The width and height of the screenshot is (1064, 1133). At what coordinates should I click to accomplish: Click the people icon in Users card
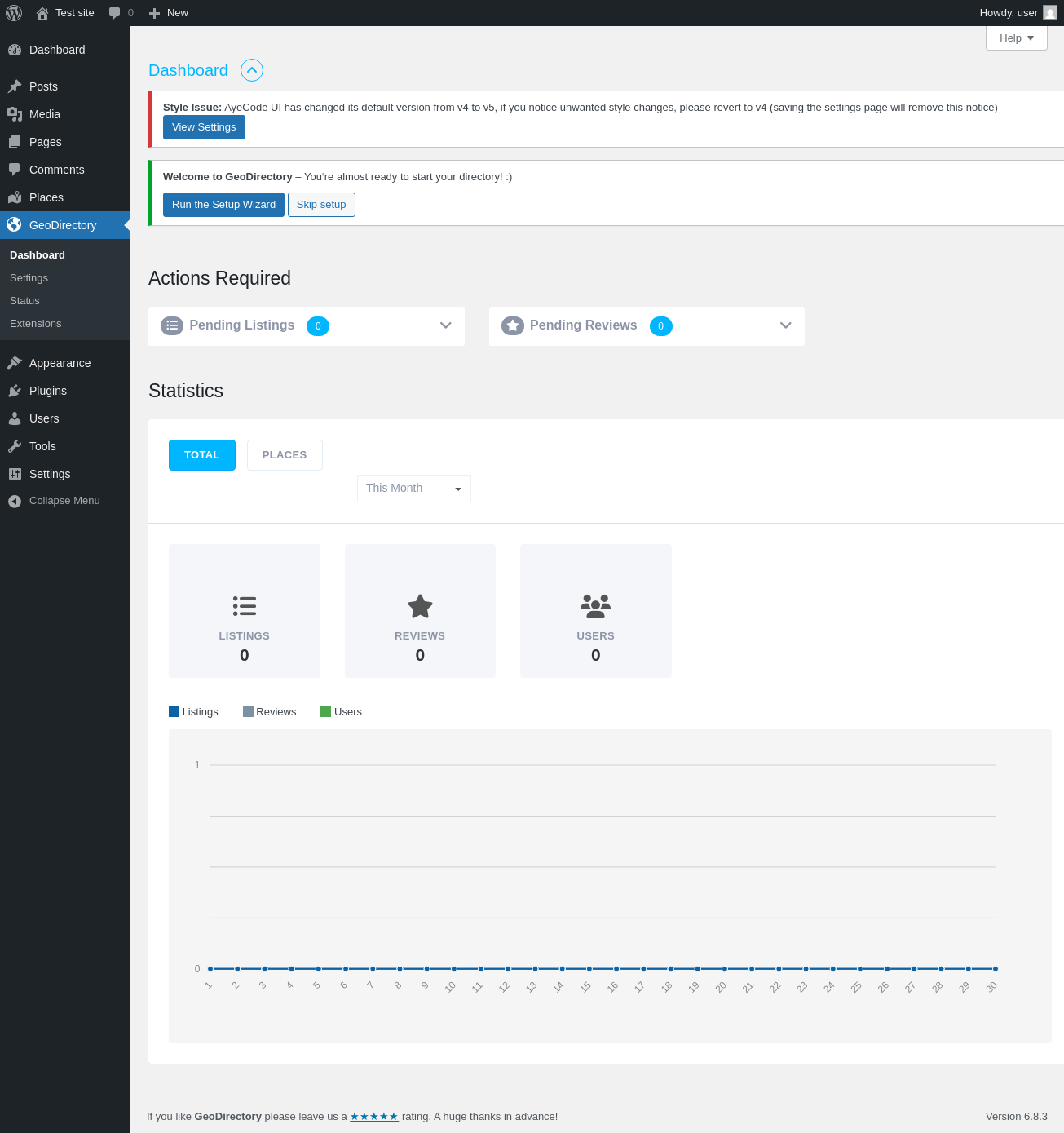coord(595,606)
